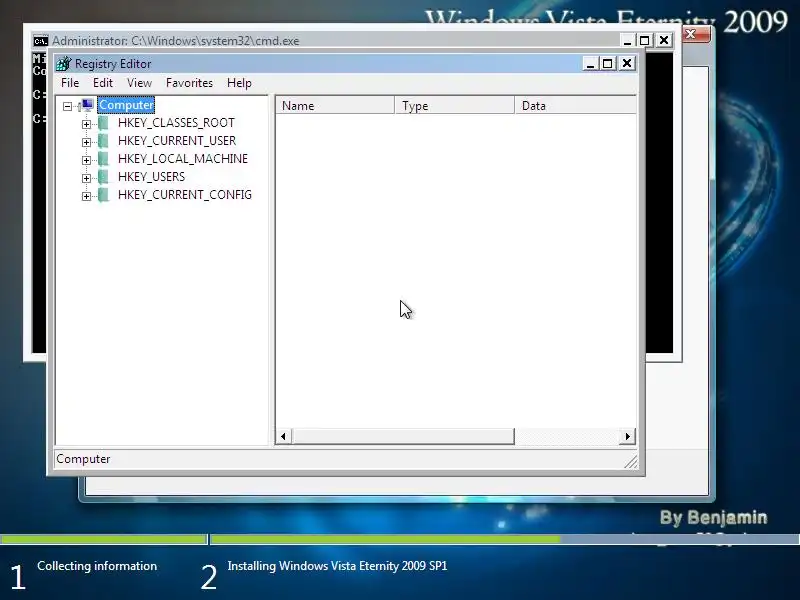This screenshot has height=600, width=800.
Task: Click the Registry Editor resize grip
Action: pyautogui.click(x=631, y=461)
